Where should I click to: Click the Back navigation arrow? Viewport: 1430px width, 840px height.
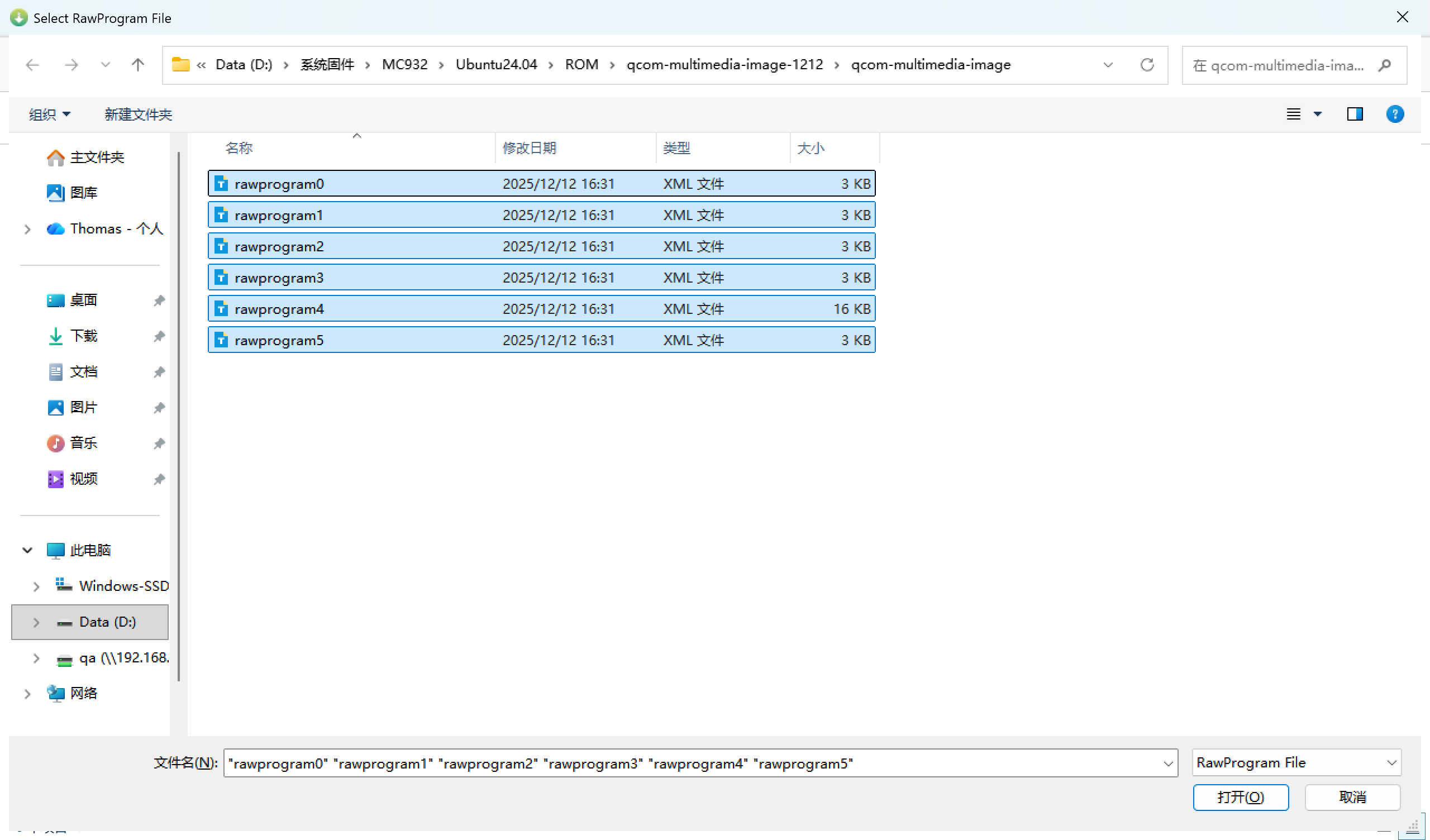coord(32,65)
